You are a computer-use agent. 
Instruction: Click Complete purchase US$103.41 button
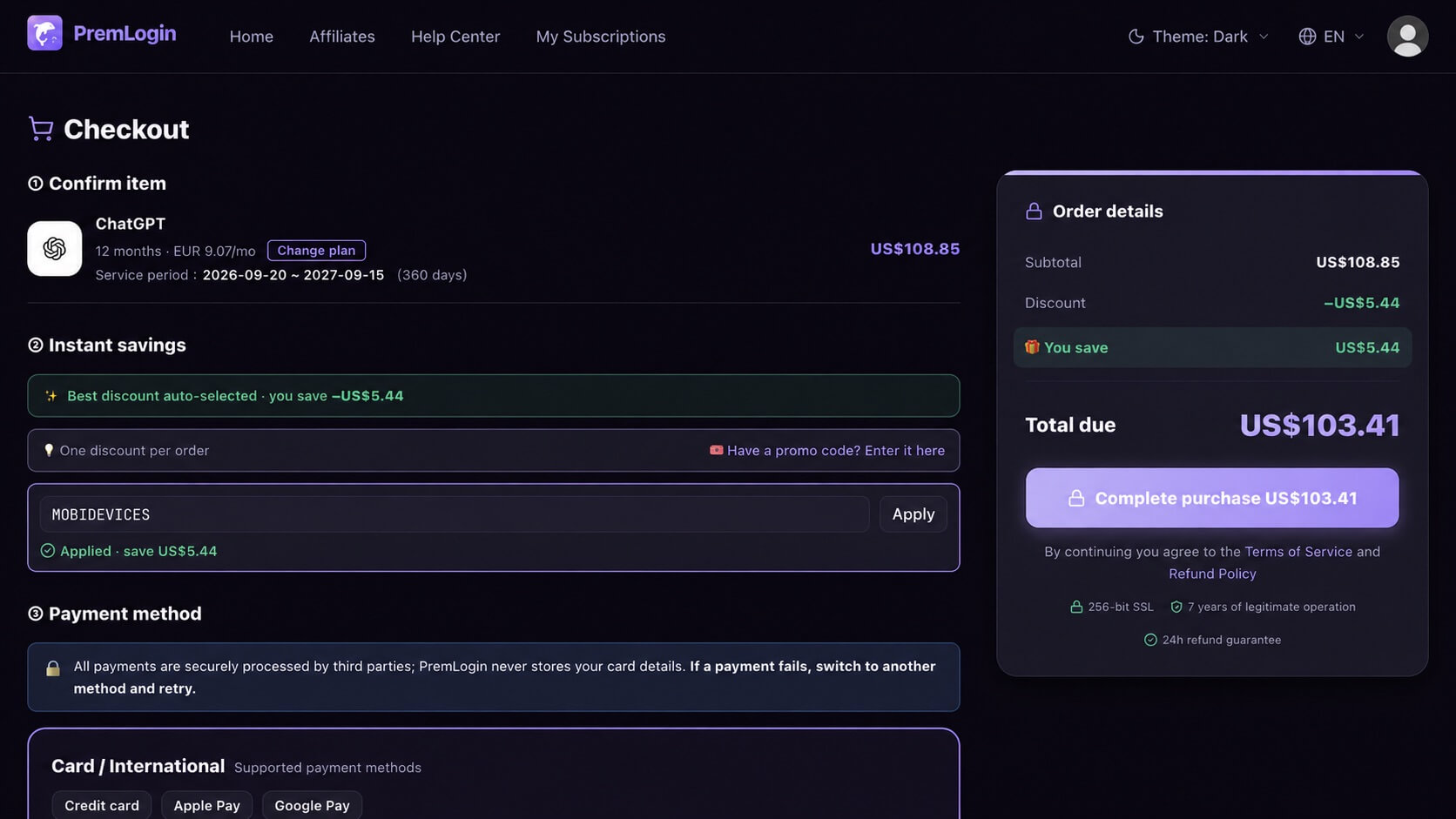click(x=1212, y=498)
